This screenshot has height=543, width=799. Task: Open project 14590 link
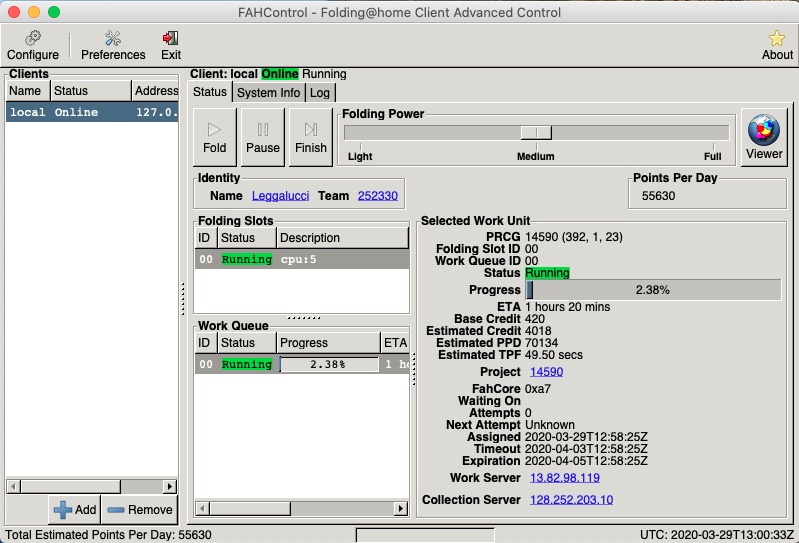pos(546,371)
